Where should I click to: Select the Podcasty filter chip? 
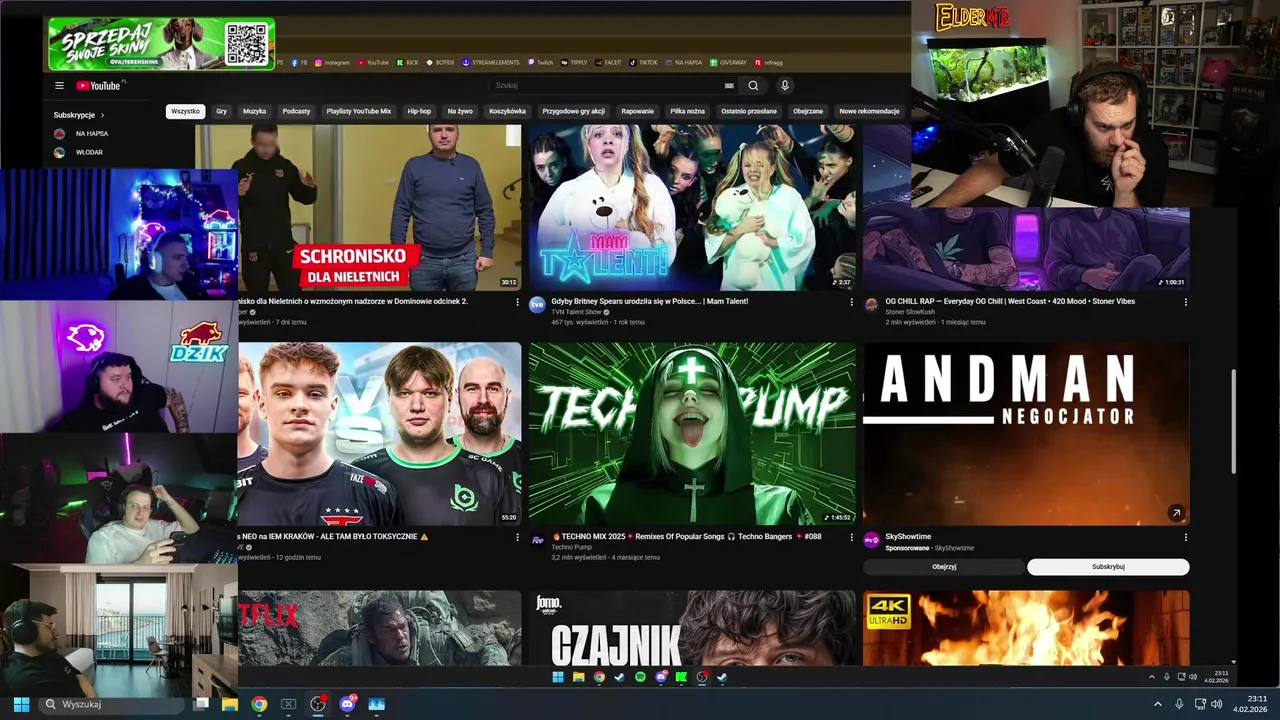point(296,111)
